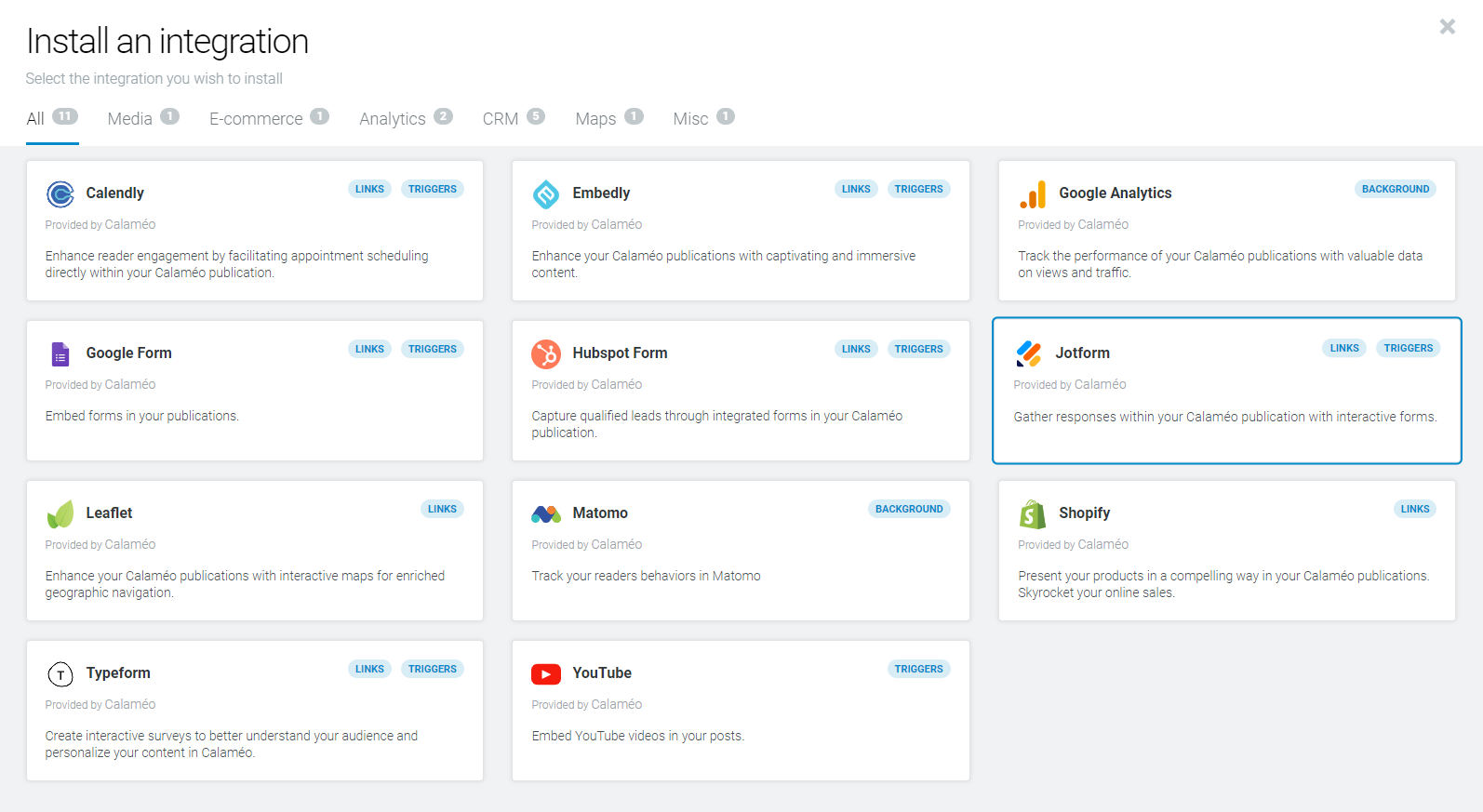Viewport: 1483px width, 812px height.
Task: Close the Install an integration dialog
Action: (1447, 27)
